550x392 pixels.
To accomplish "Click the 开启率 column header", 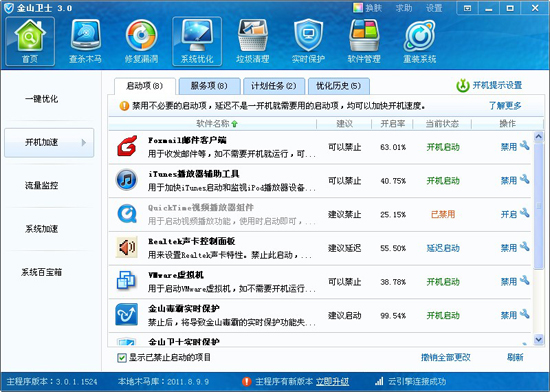I will coord(393,124).
